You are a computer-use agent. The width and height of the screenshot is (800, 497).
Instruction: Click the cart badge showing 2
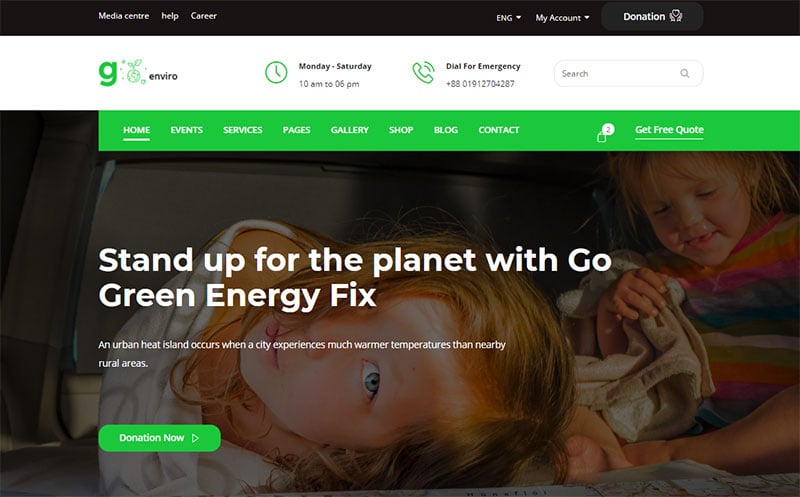click(608, 129)
